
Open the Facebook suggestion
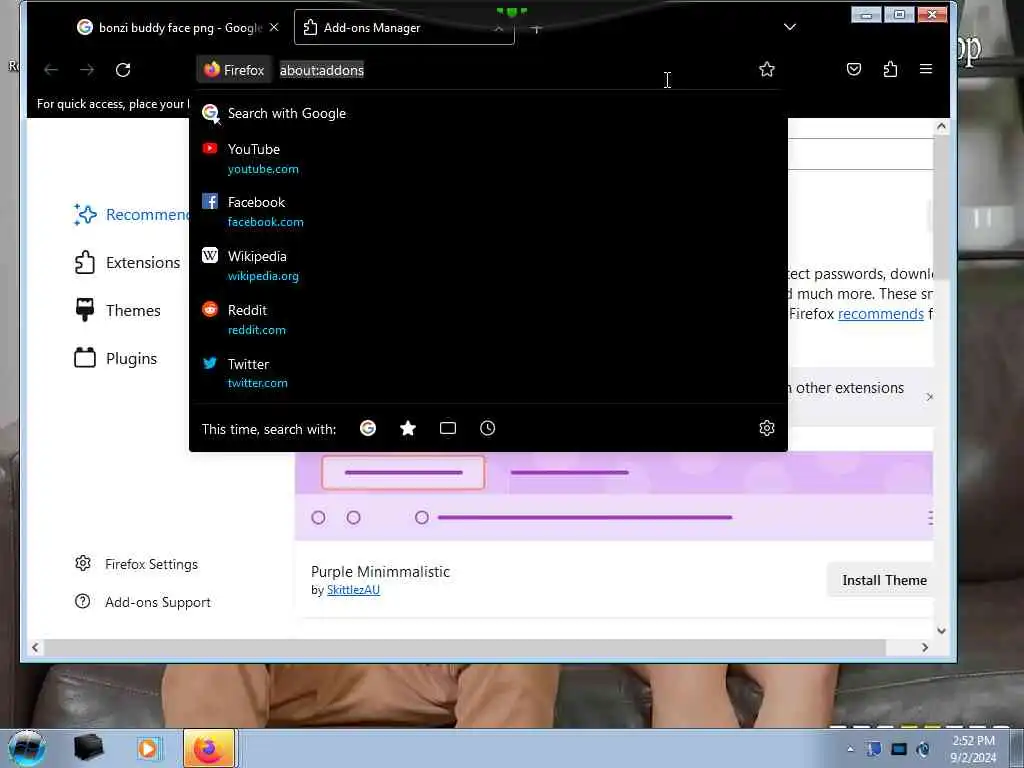point(488,212)
